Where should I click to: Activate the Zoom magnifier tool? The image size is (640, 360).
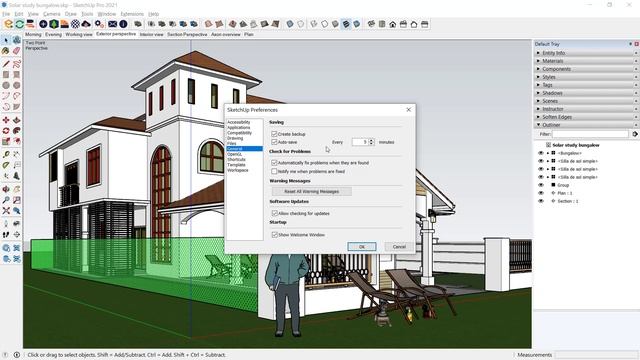tap(6, 200)
